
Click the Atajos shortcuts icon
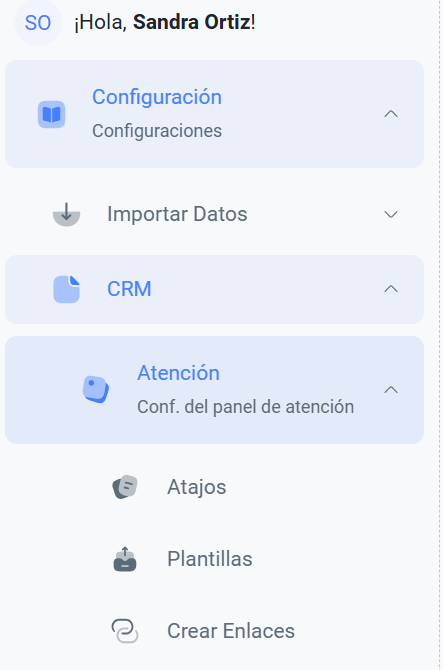125,487
